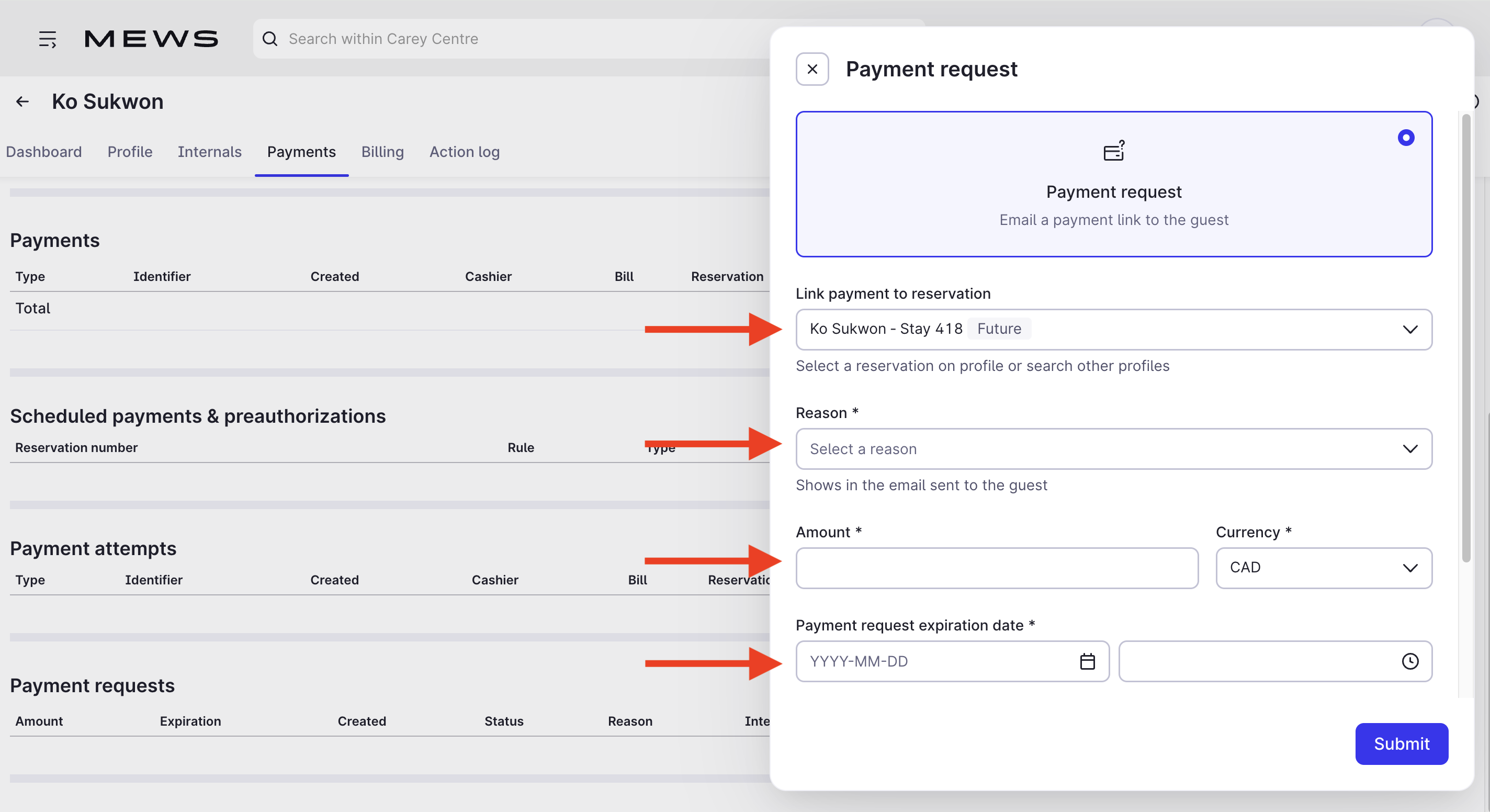Click the payment card icon in option tile
Image resolution: width=1490 pixels, height=812 pixels.
tap(1113, 151)
